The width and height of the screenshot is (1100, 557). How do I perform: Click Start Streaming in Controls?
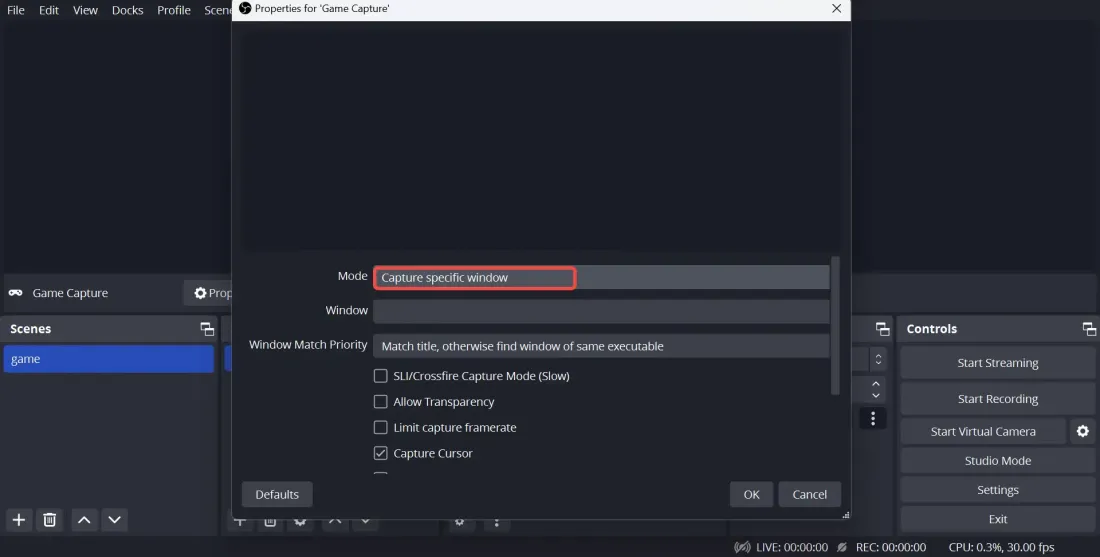click(998, 363)
